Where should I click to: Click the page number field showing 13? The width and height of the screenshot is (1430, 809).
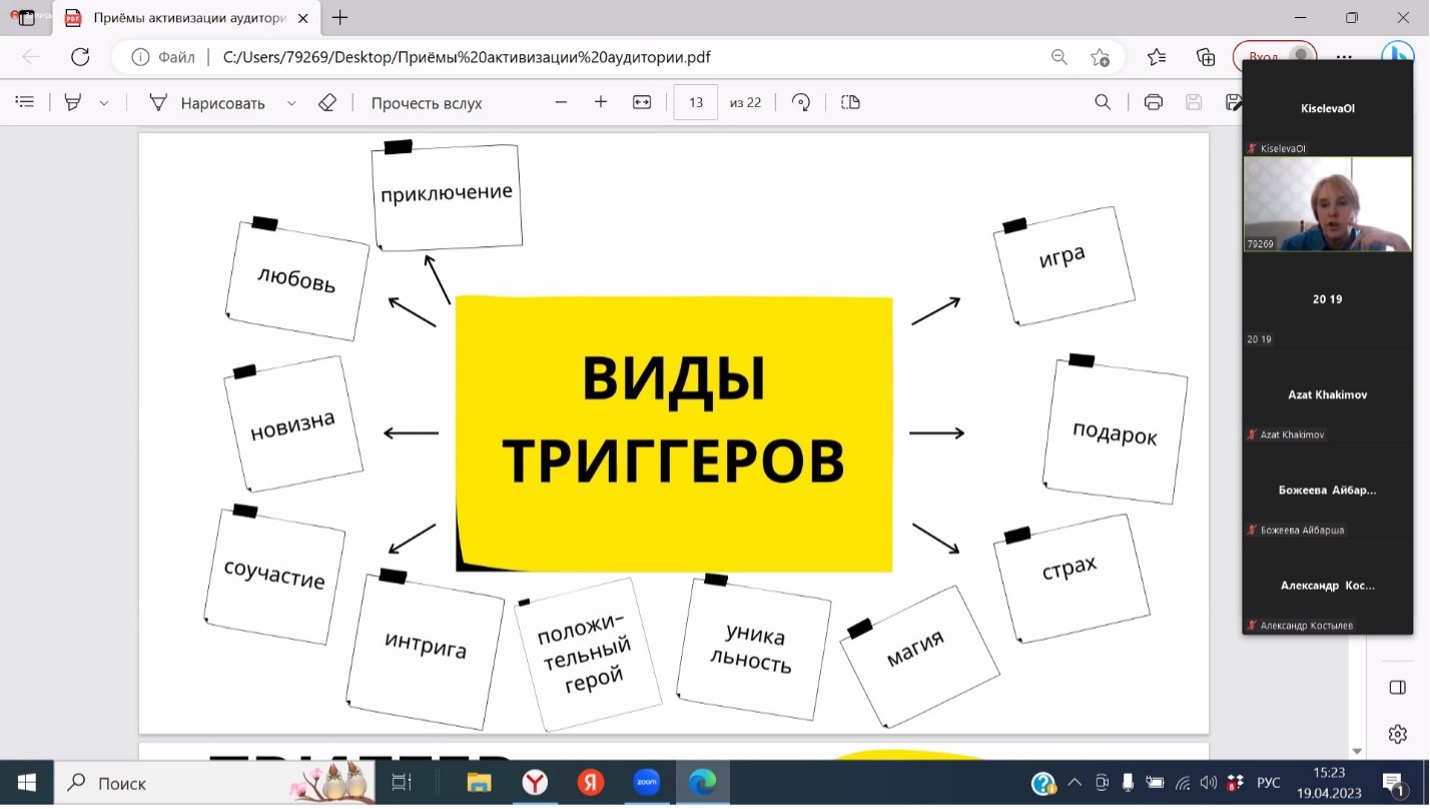(x=696, y=102)
